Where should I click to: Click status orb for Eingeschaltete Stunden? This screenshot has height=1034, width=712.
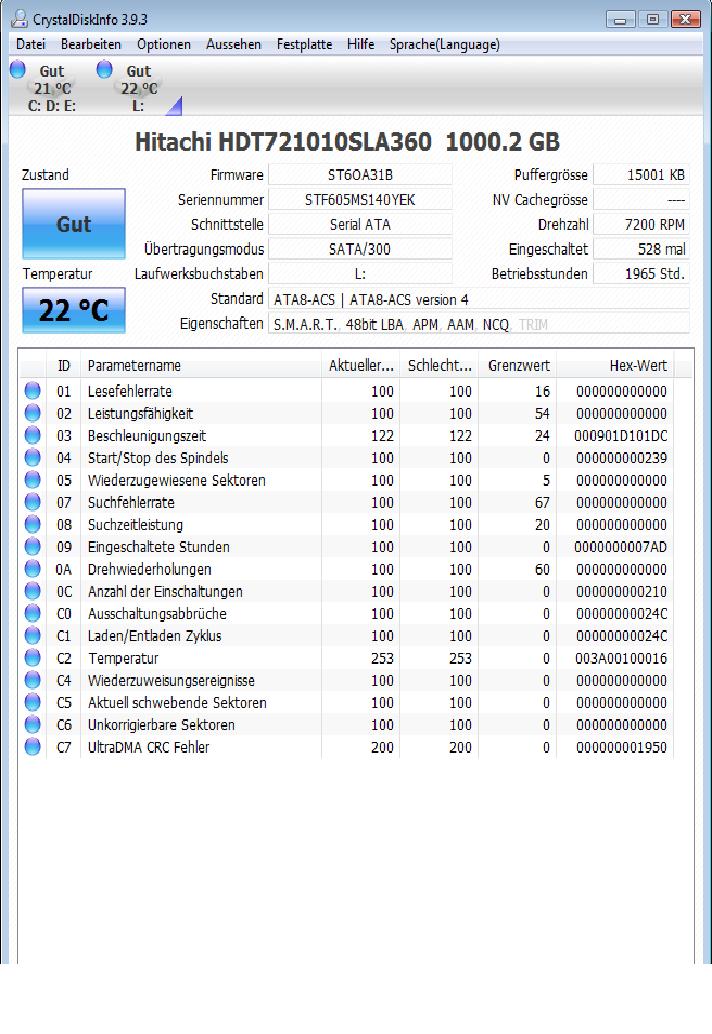32,546
